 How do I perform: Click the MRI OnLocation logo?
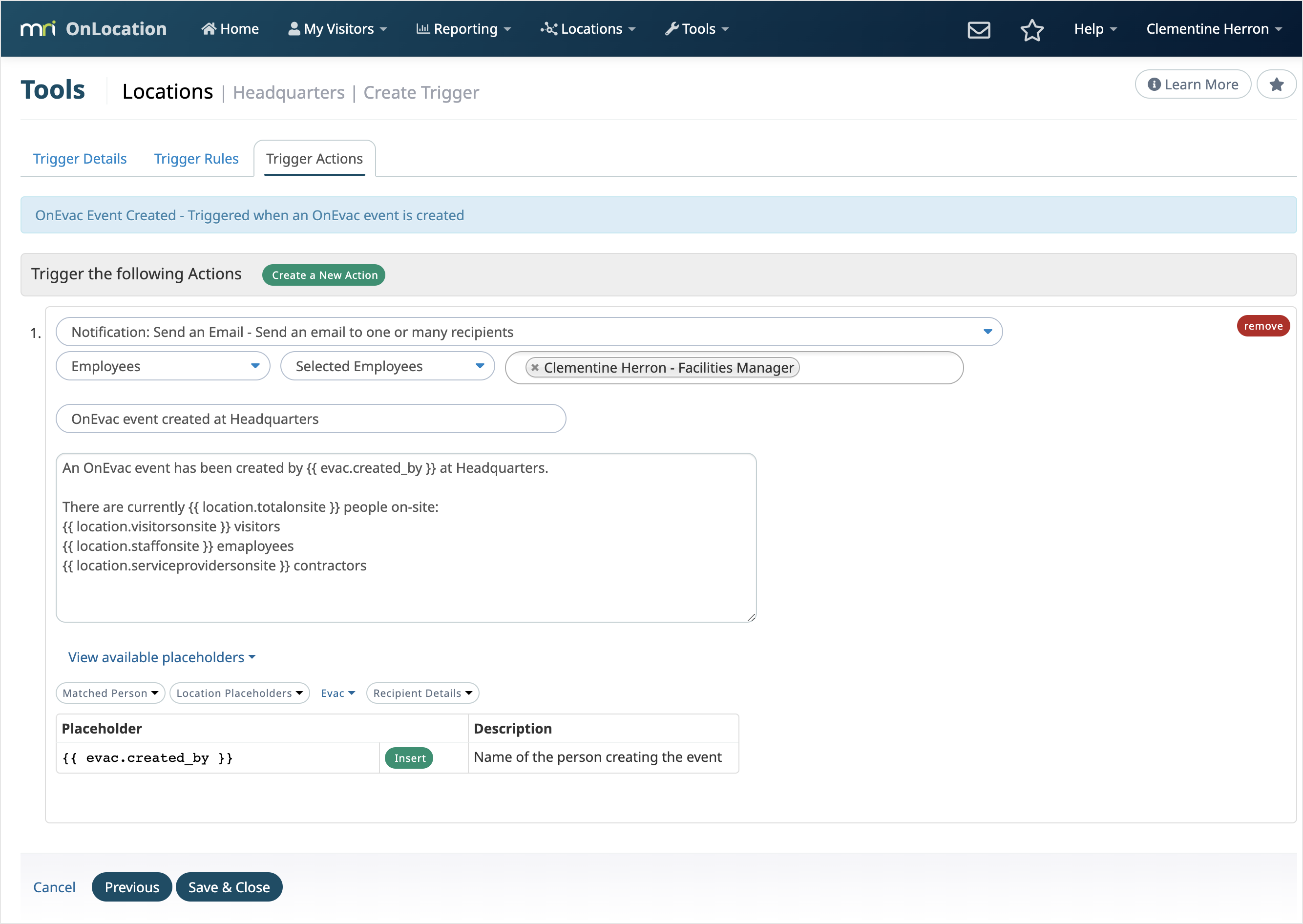tap(93, 28)
